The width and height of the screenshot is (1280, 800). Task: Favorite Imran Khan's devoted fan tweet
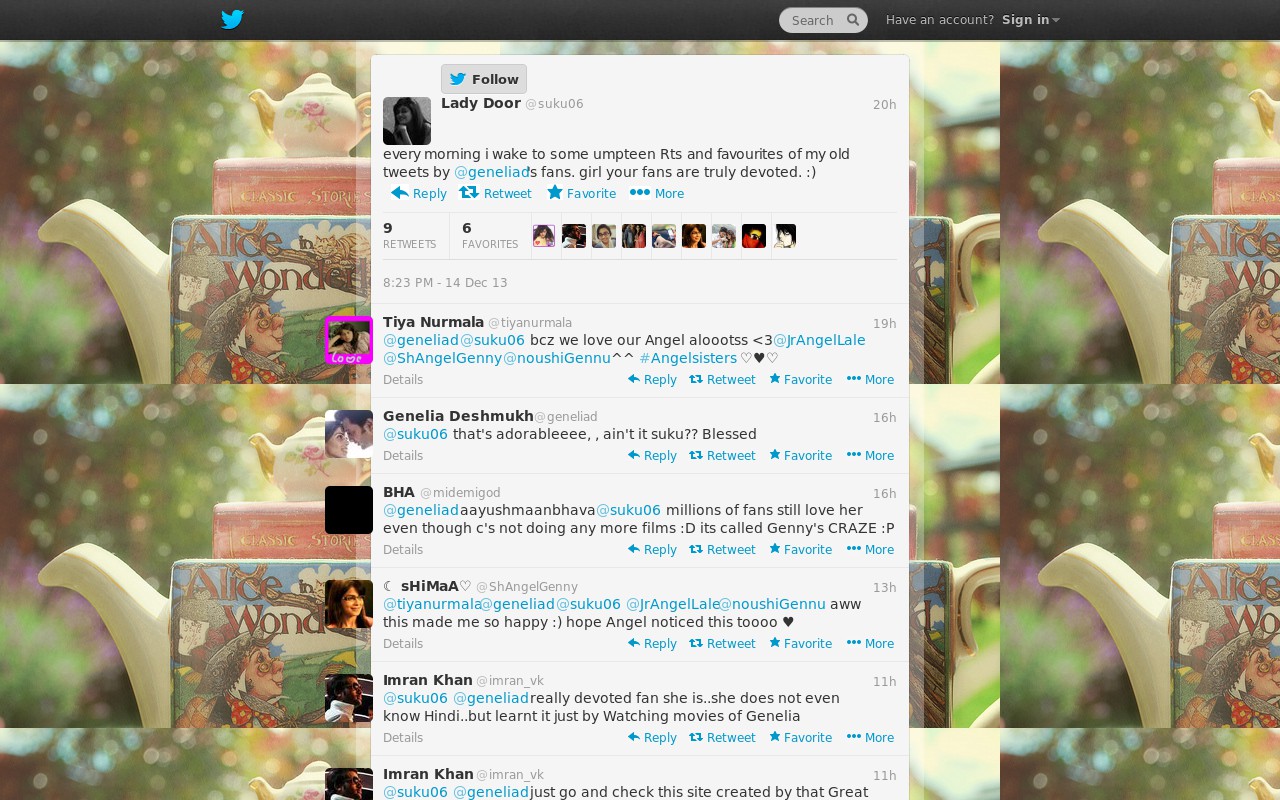tap(800, 738)
